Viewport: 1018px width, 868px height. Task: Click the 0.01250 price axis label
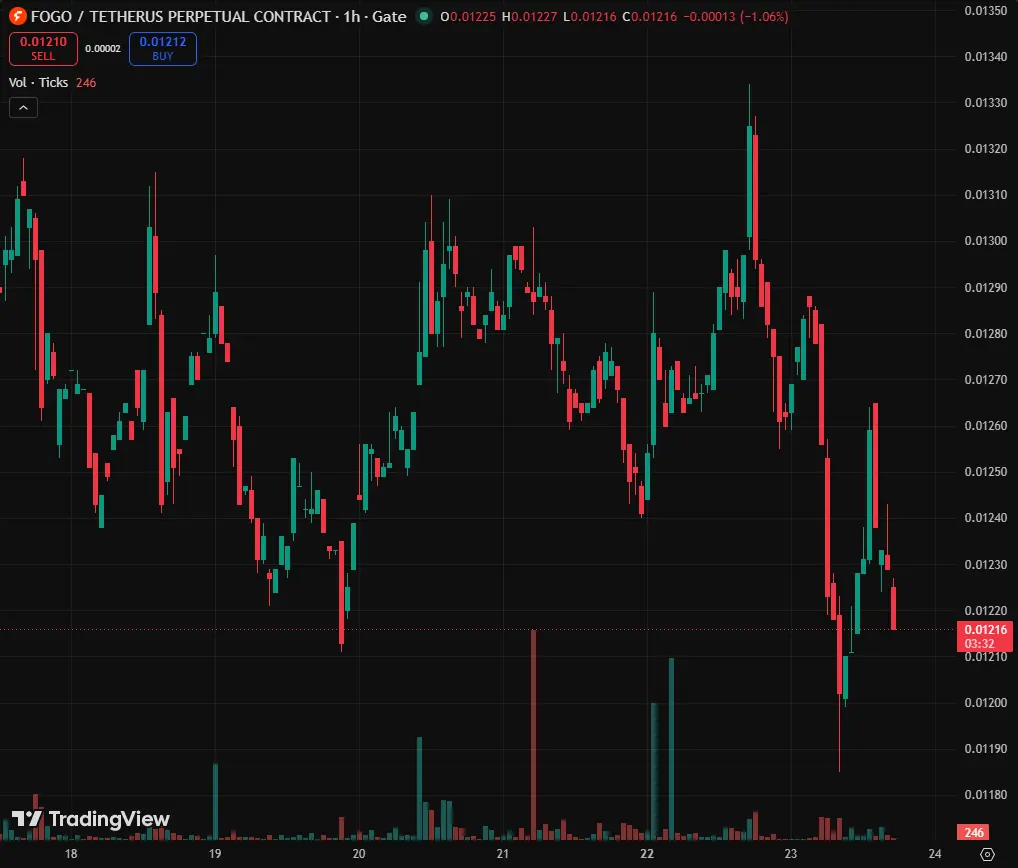coord(986,472)
